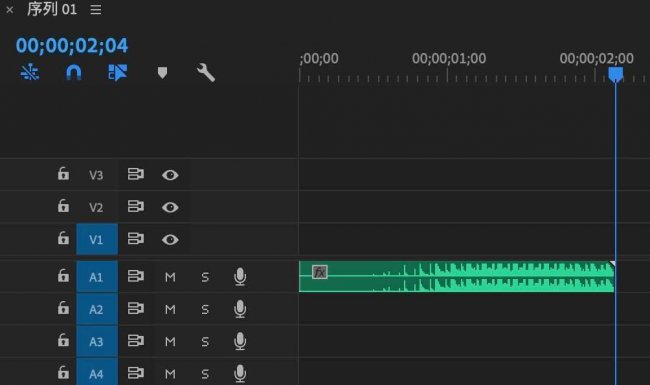
Task: Toggle A2 track targeting
Action: (x=97, y=309)
